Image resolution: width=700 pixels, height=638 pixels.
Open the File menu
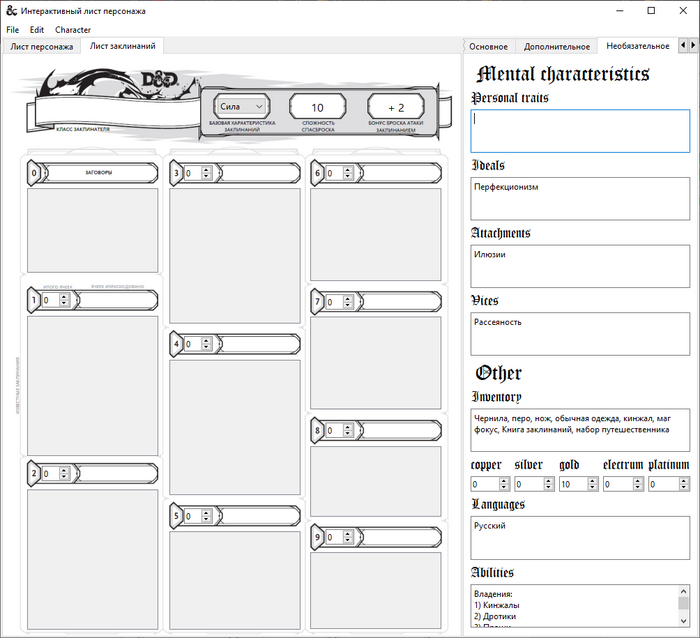pyautogui.click(x=12, y=30)
